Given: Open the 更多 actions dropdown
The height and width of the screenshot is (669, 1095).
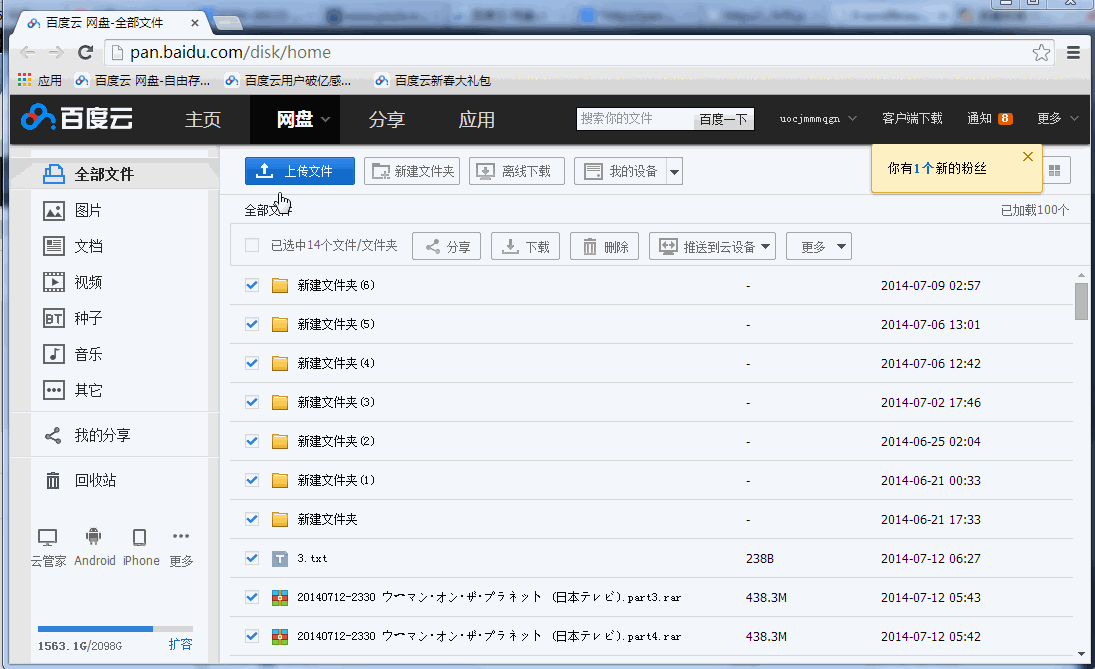Looking at the screenshot, I should coord(819,247).
